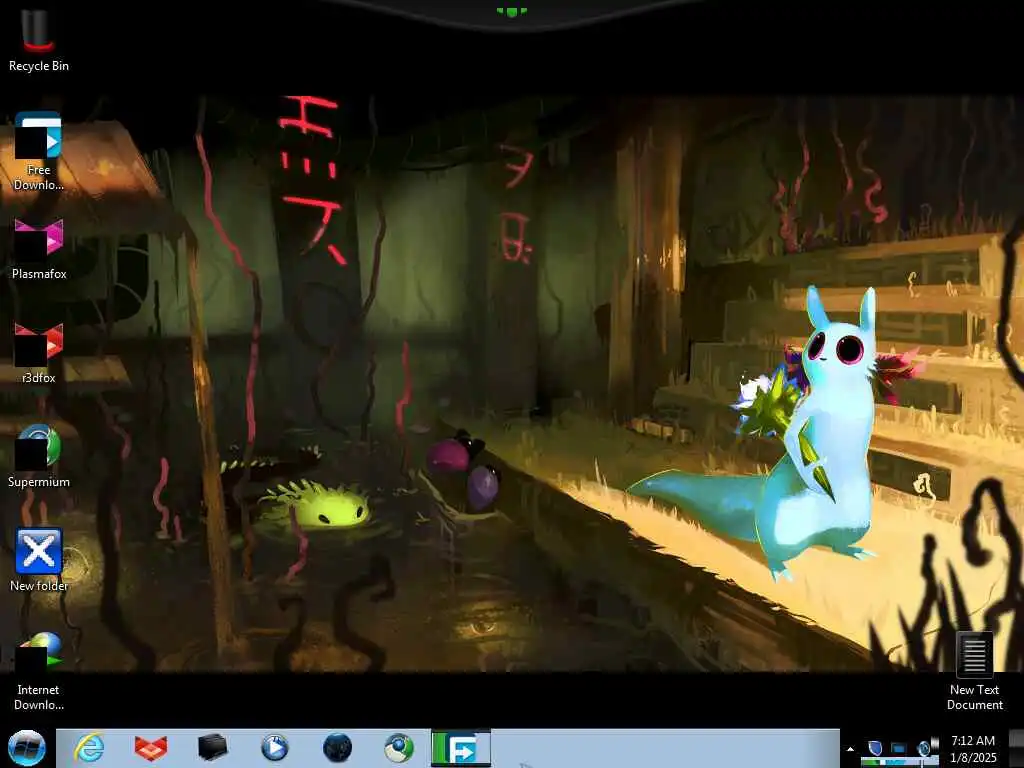The height and width of the screenshot is (768, 1024).
Task: Select the New folder desktop icon
Action: (39, 560)
